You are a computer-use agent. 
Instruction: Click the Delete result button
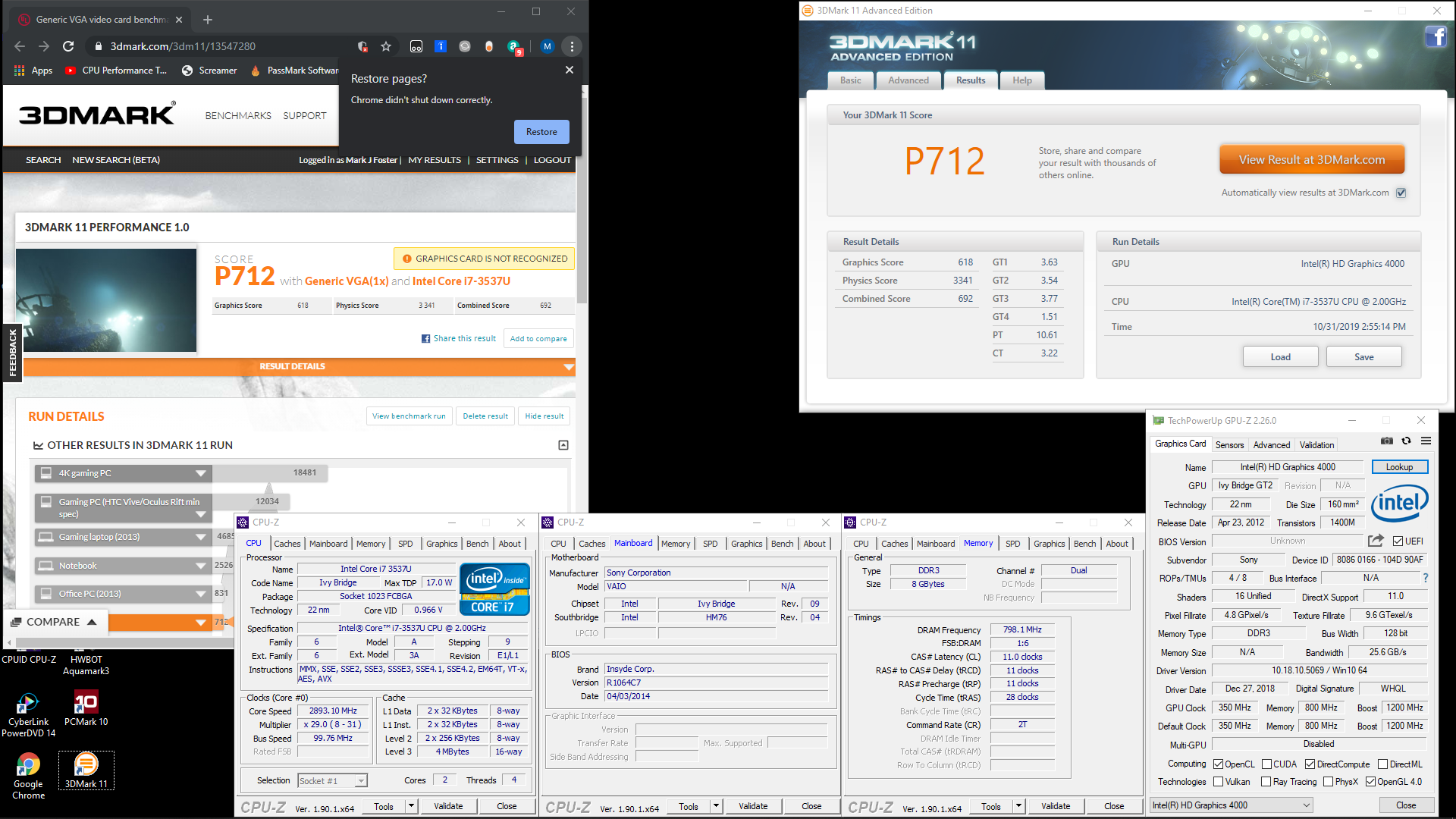485,416
